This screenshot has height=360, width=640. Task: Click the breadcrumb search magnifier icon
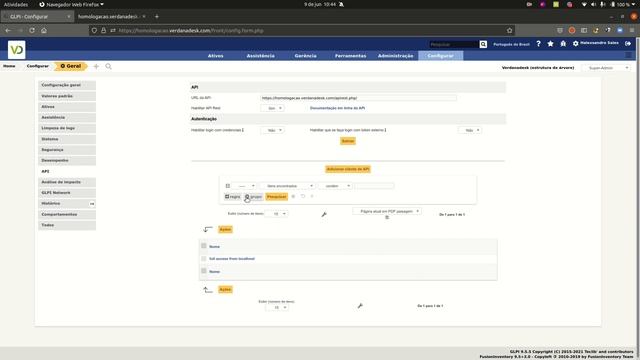[x=108, y=66]
